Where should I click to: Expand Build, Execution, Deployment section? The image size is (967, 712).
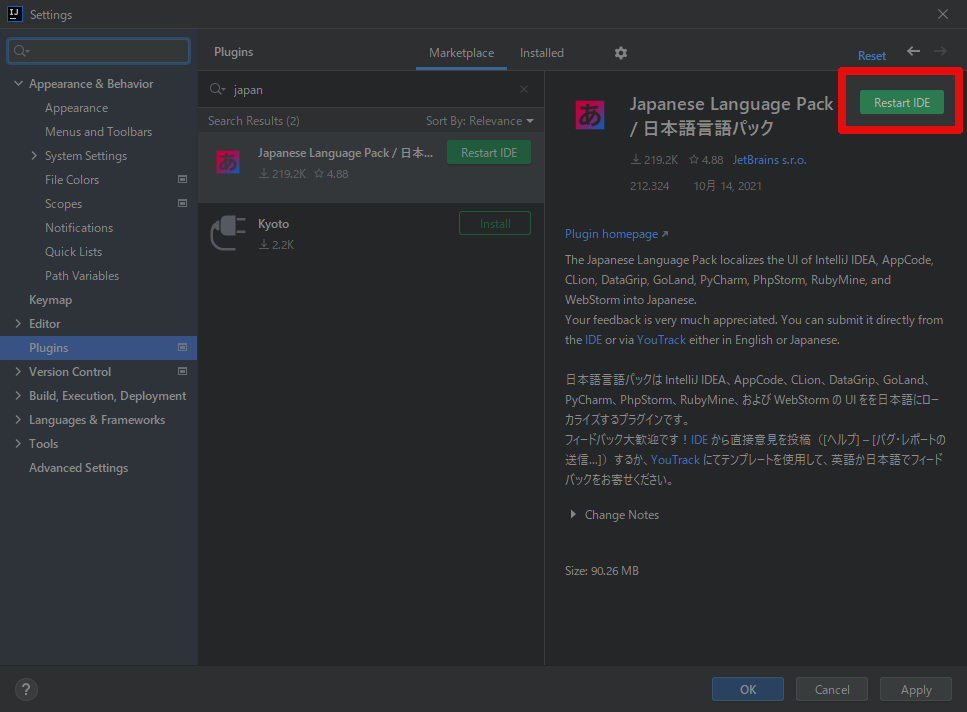tap(18, 396)
